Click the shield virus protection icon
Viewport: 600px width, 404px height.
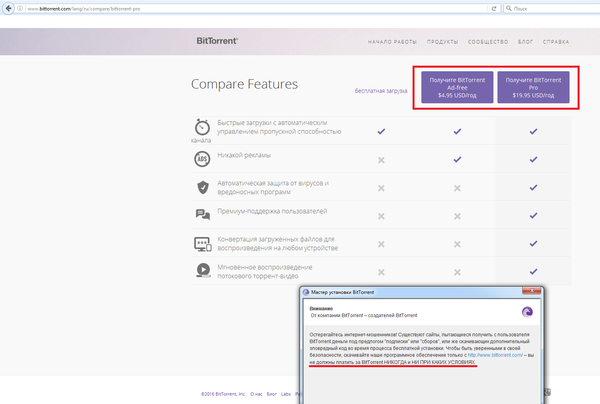coord(202,187)
